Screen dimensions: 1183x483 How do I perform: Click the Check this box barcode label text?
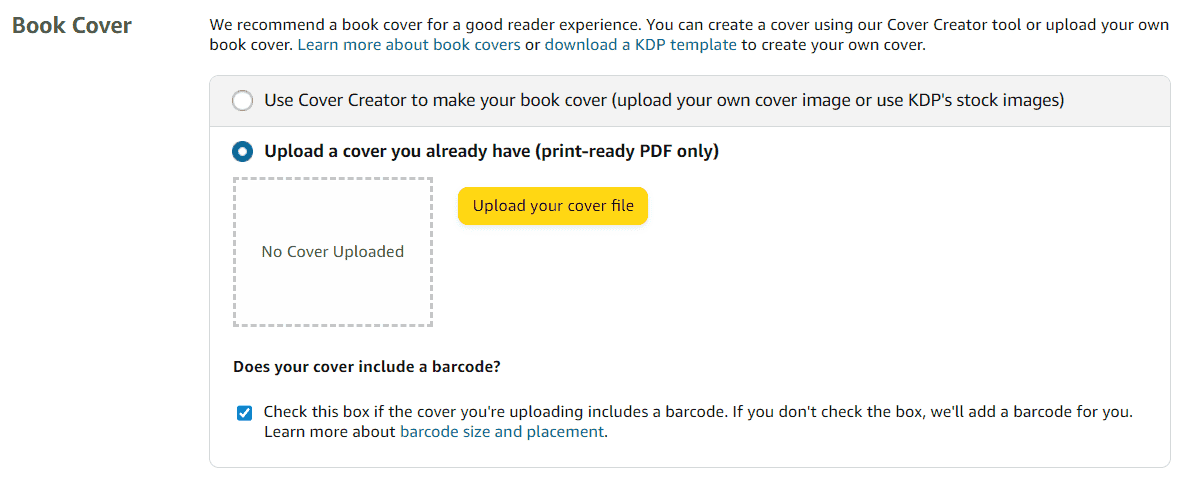(x=699, y=423)
